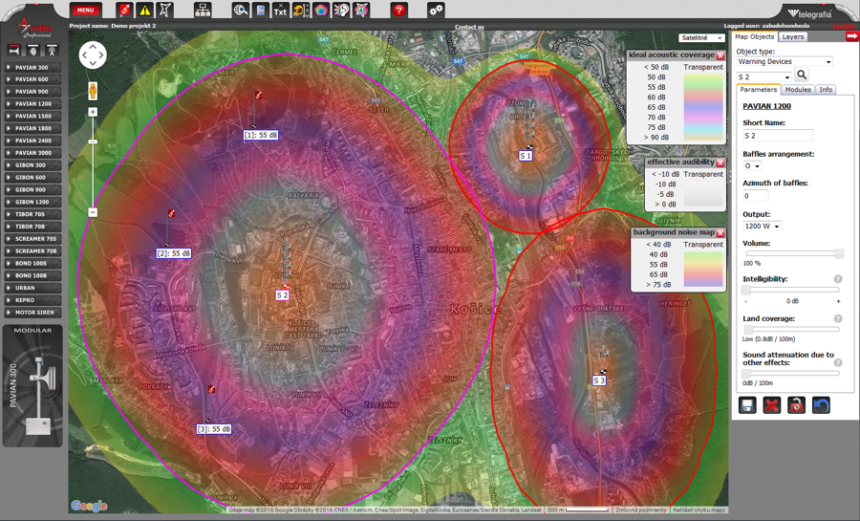Open the Output 1200 W dropdown
860x521 pixels.
[762, 226]
